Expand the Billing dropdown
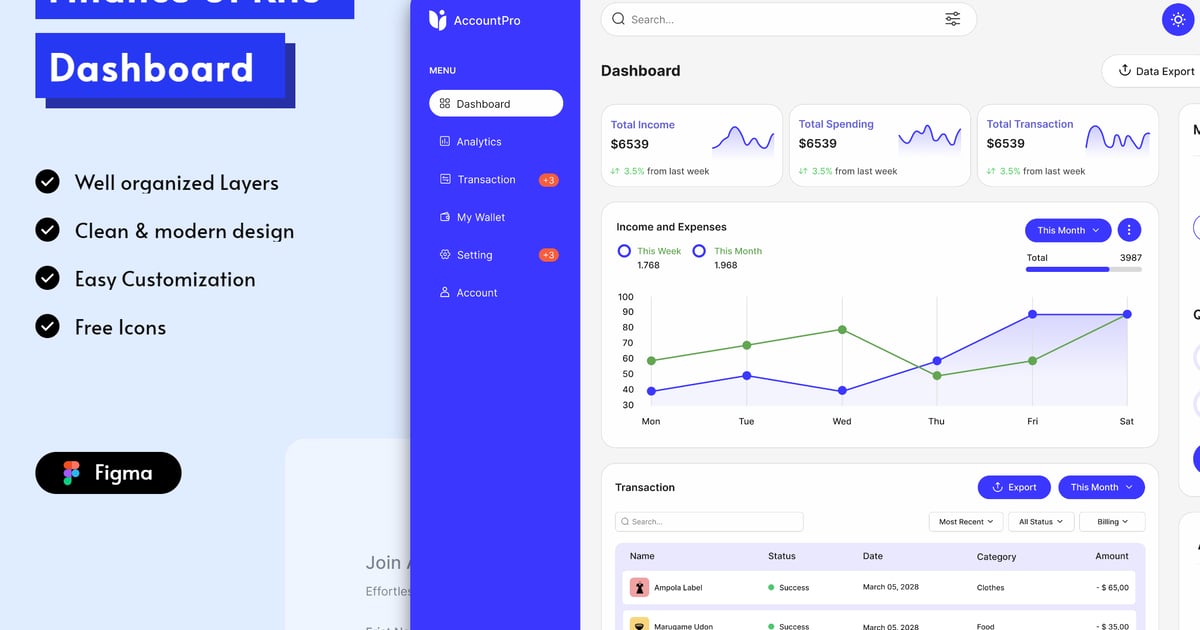The image size is (1200, 630). coord(1113,522)
